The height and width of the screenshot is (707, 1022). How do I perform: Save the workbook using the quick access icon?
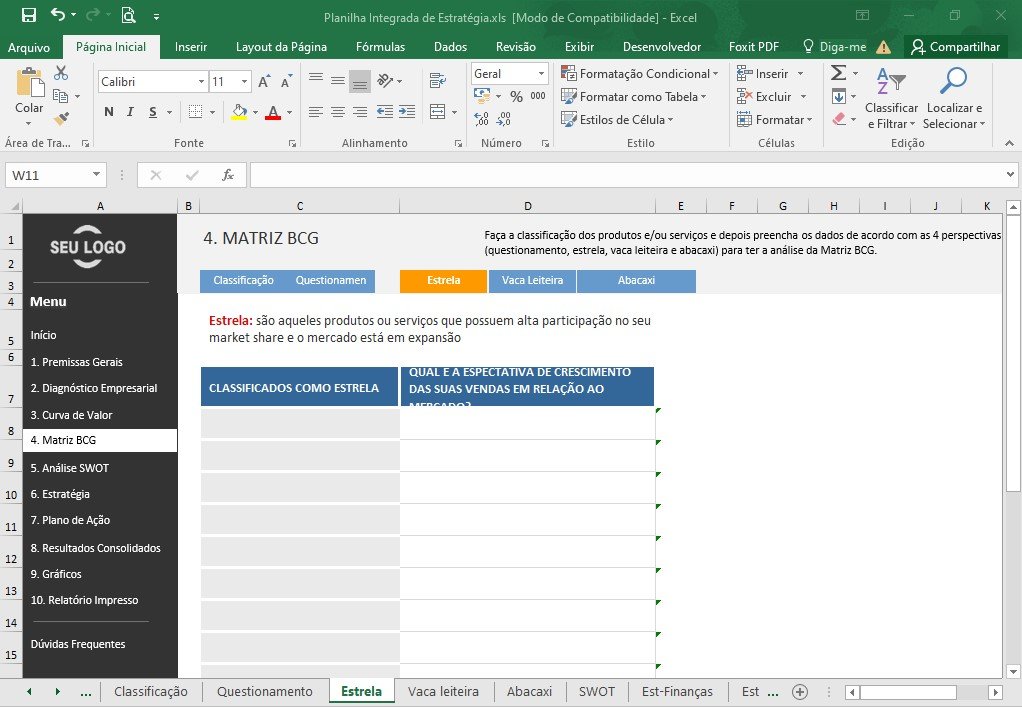pos(29,15)
